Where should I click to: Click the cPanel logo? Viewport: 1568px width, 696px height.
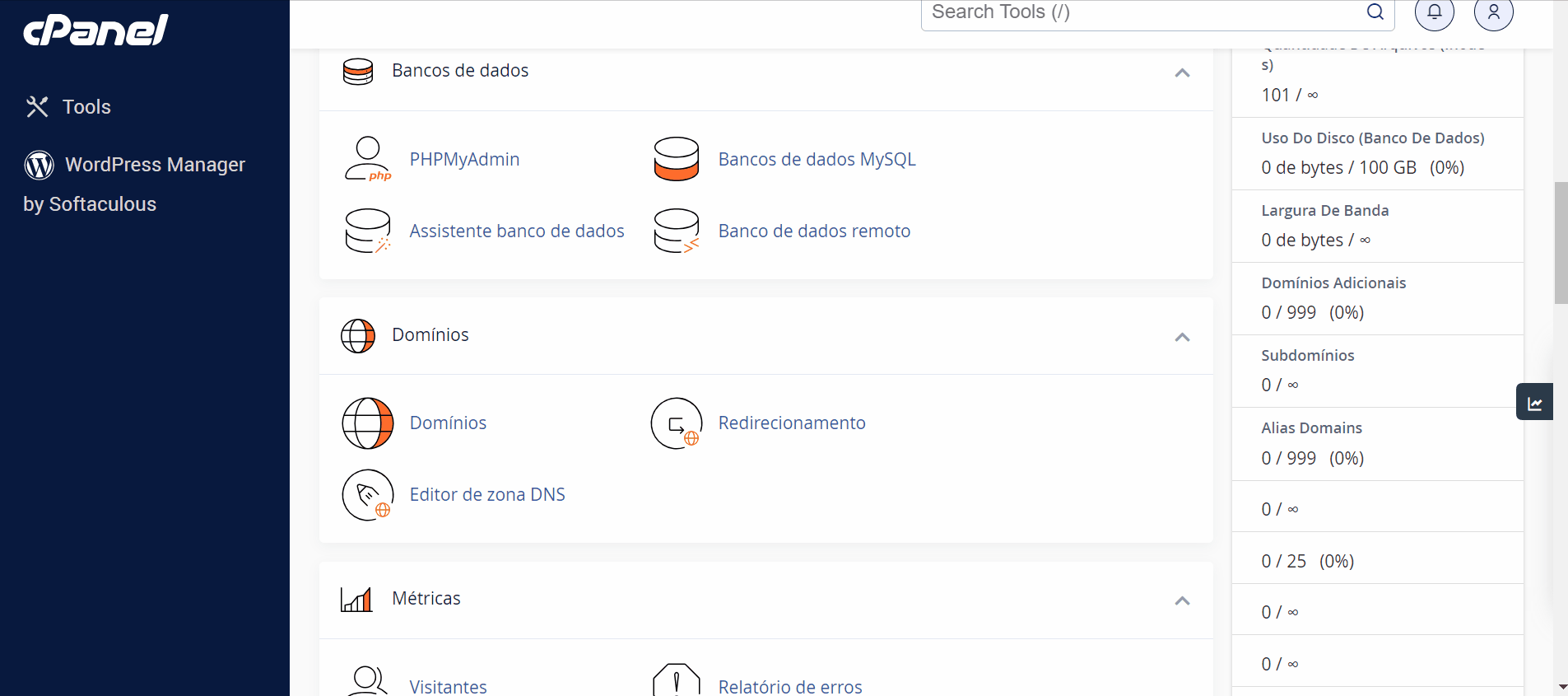(95, 30)
